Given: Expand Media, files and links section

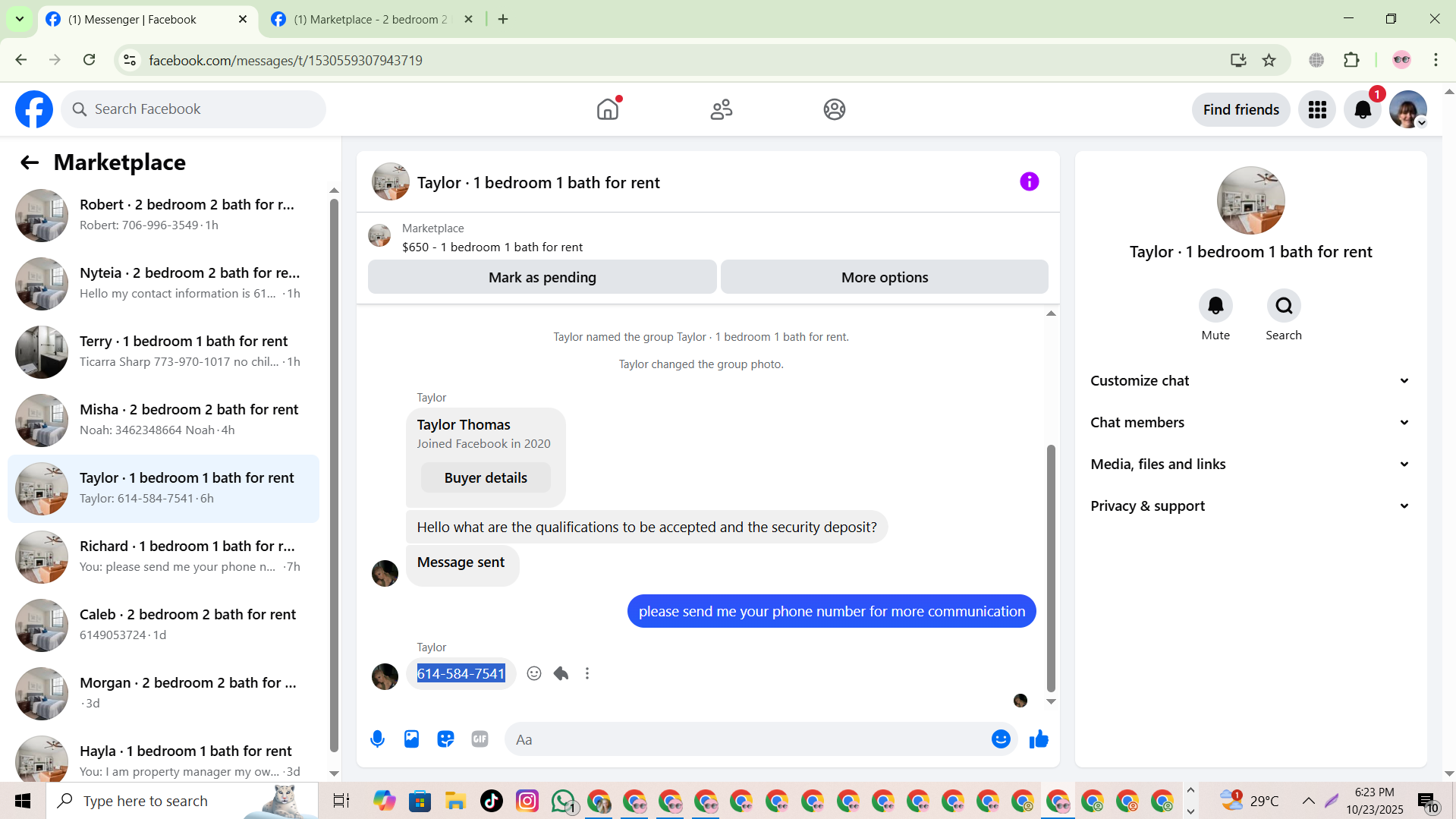Looking at the screenshot, I should point(1250,465).
